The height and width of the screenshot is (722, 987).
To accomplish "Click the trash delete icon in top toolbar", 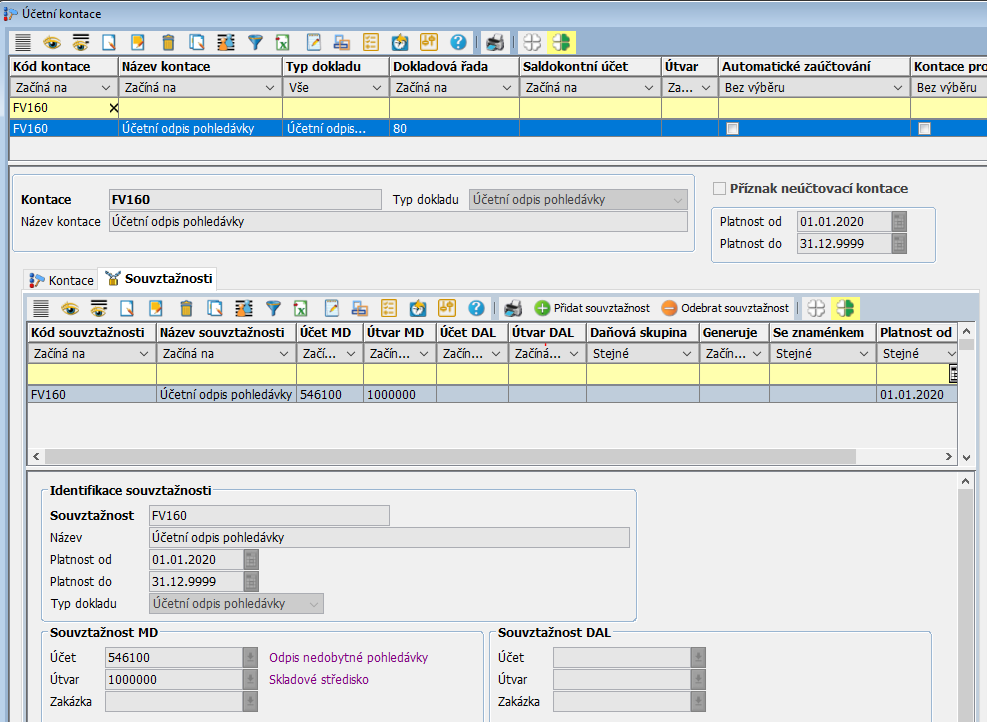I will (x=168, y=43).
